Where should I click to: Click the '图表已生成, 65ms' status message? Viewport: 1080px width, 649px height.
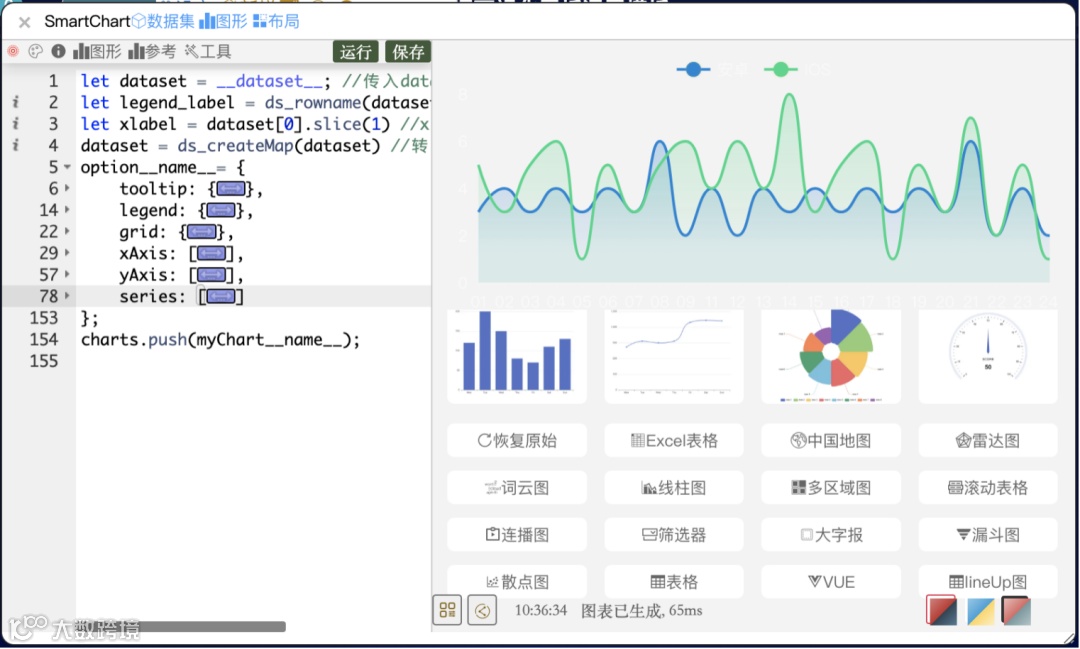641,610
